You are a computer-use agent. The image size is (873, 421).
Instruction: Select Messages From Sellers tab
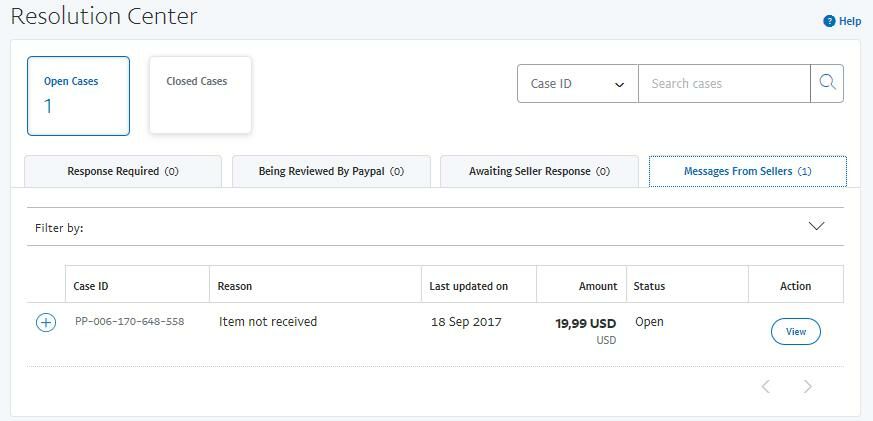[748, 172]
